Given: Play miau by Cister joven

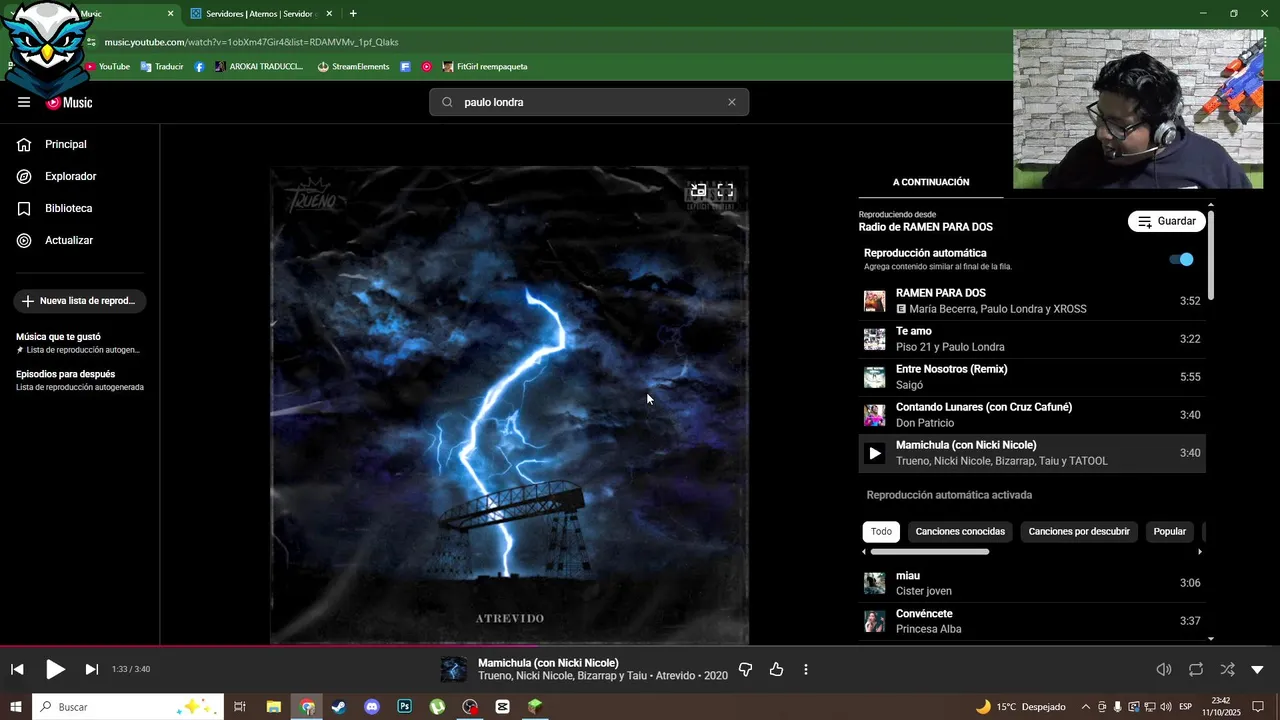Looking at the screenshot, I should (1032, 583).
